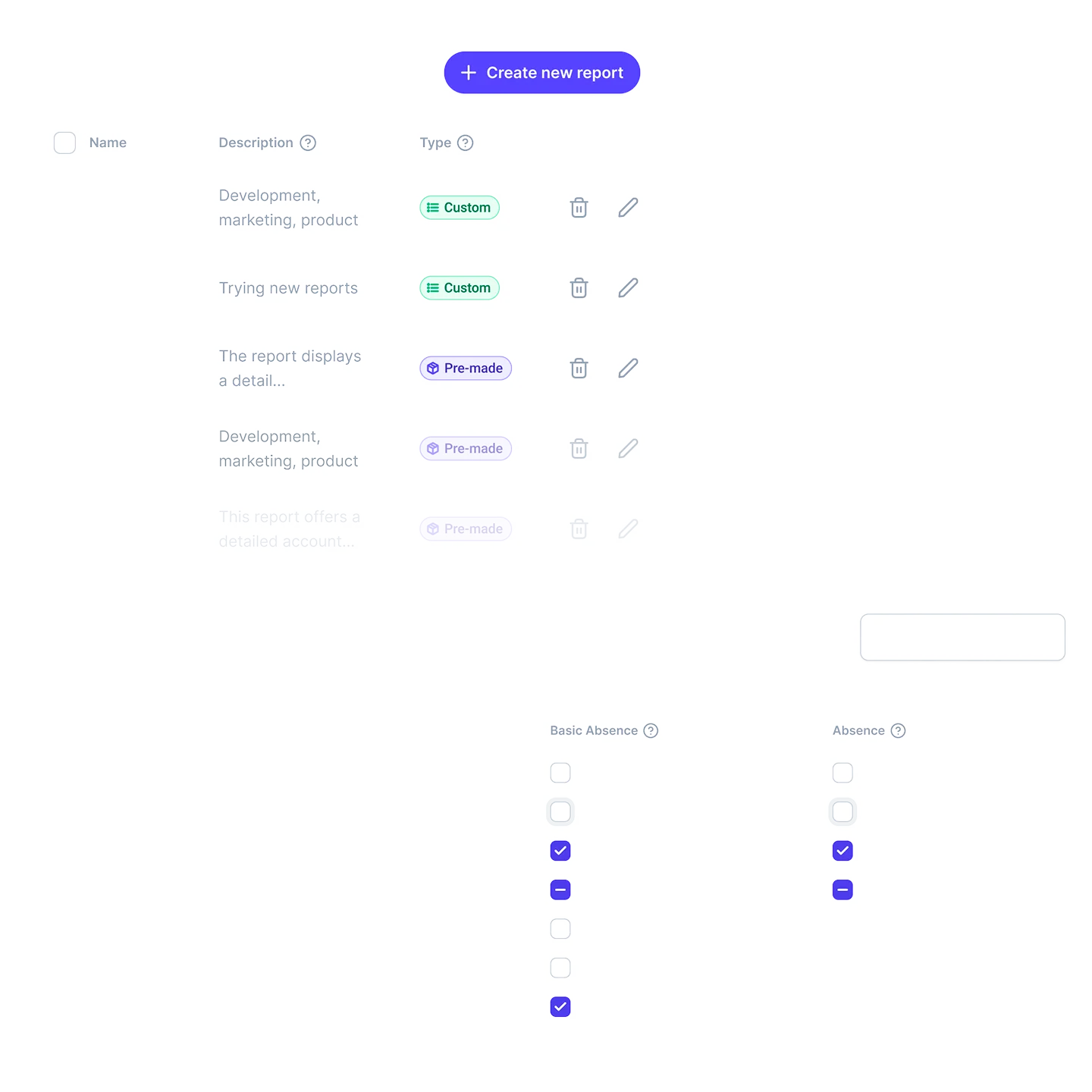Viewport: 1092px width, 1092px height.
Task: Delete the report with "Pre-made" type in row four
Action: pos(579,448)
